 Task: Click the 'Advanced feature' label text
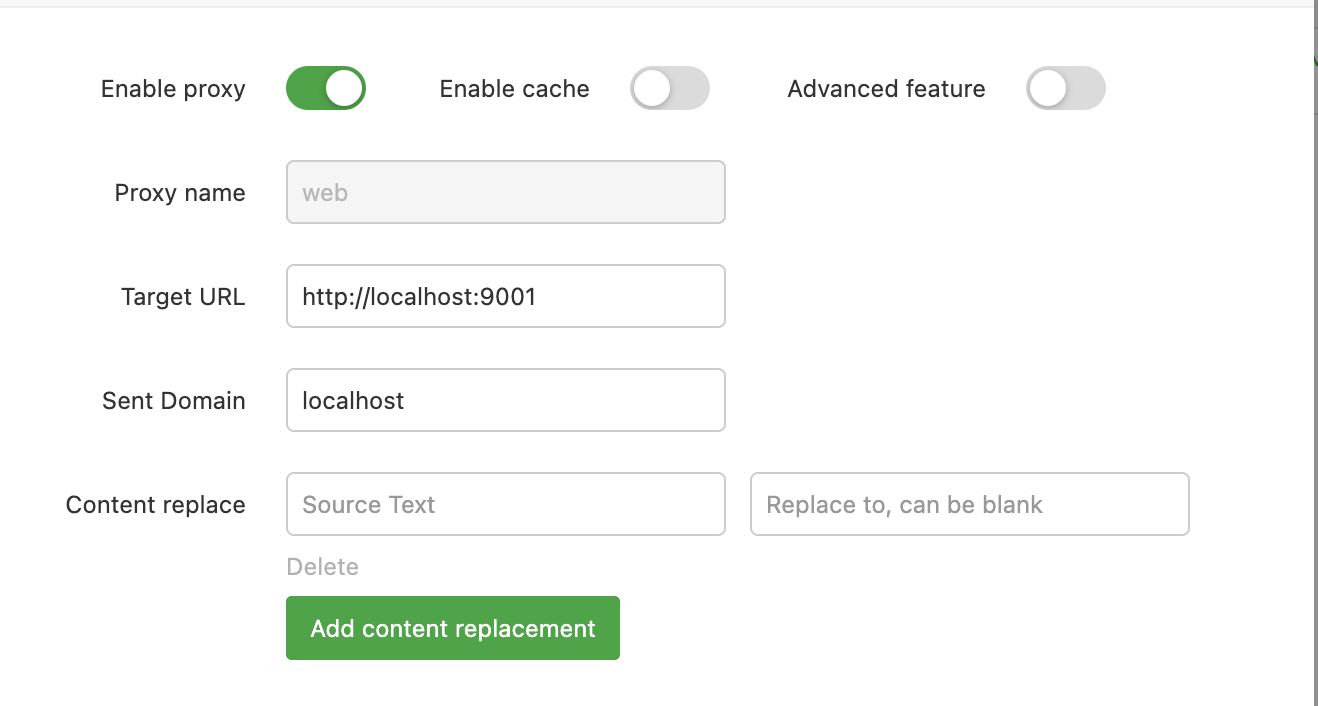pos(887,89)
